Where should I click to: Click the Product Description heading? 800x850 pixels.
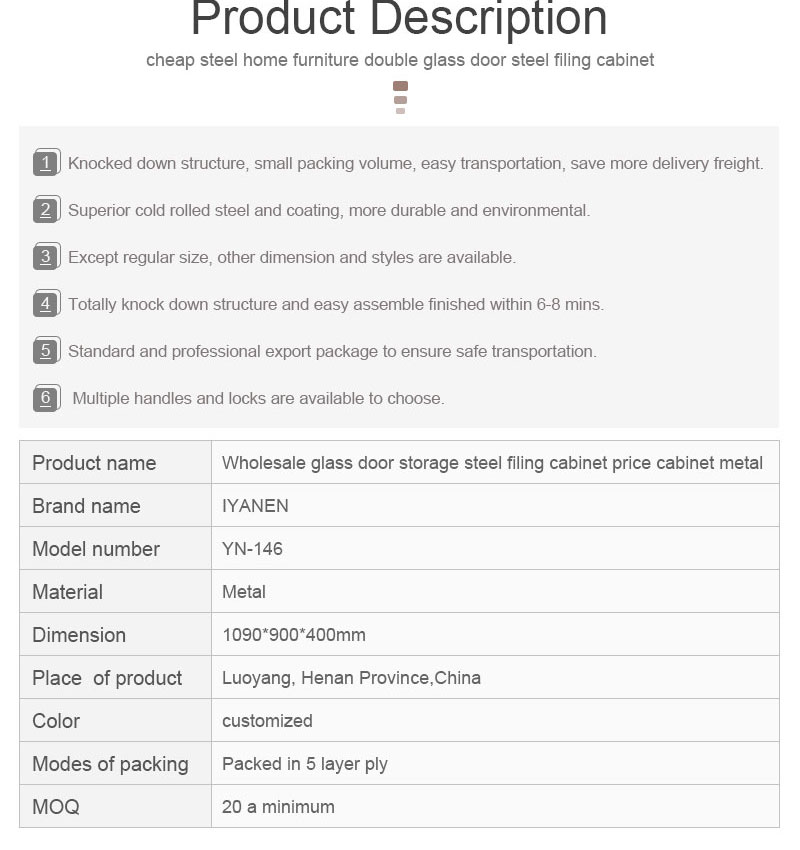[399, 19]
